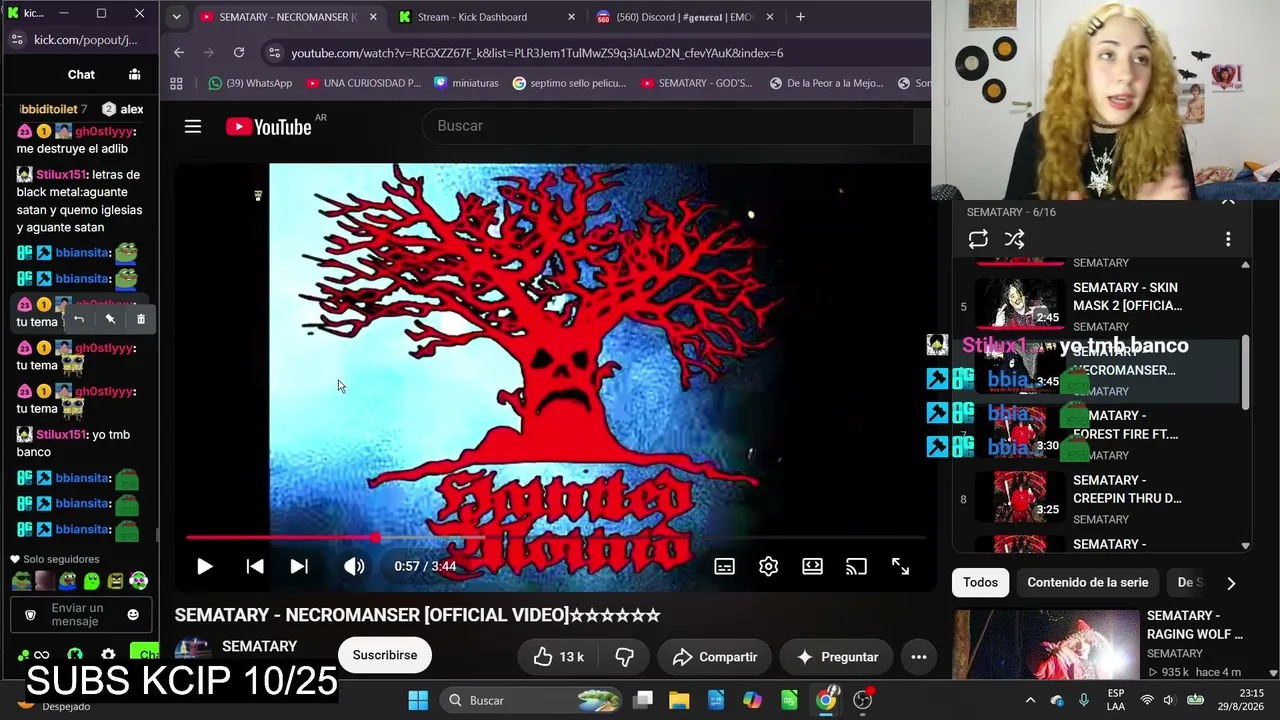This screenshot has height=720, width=1280.
Task: Open Kick chat settings gear
Action: [x=108, y=655]
